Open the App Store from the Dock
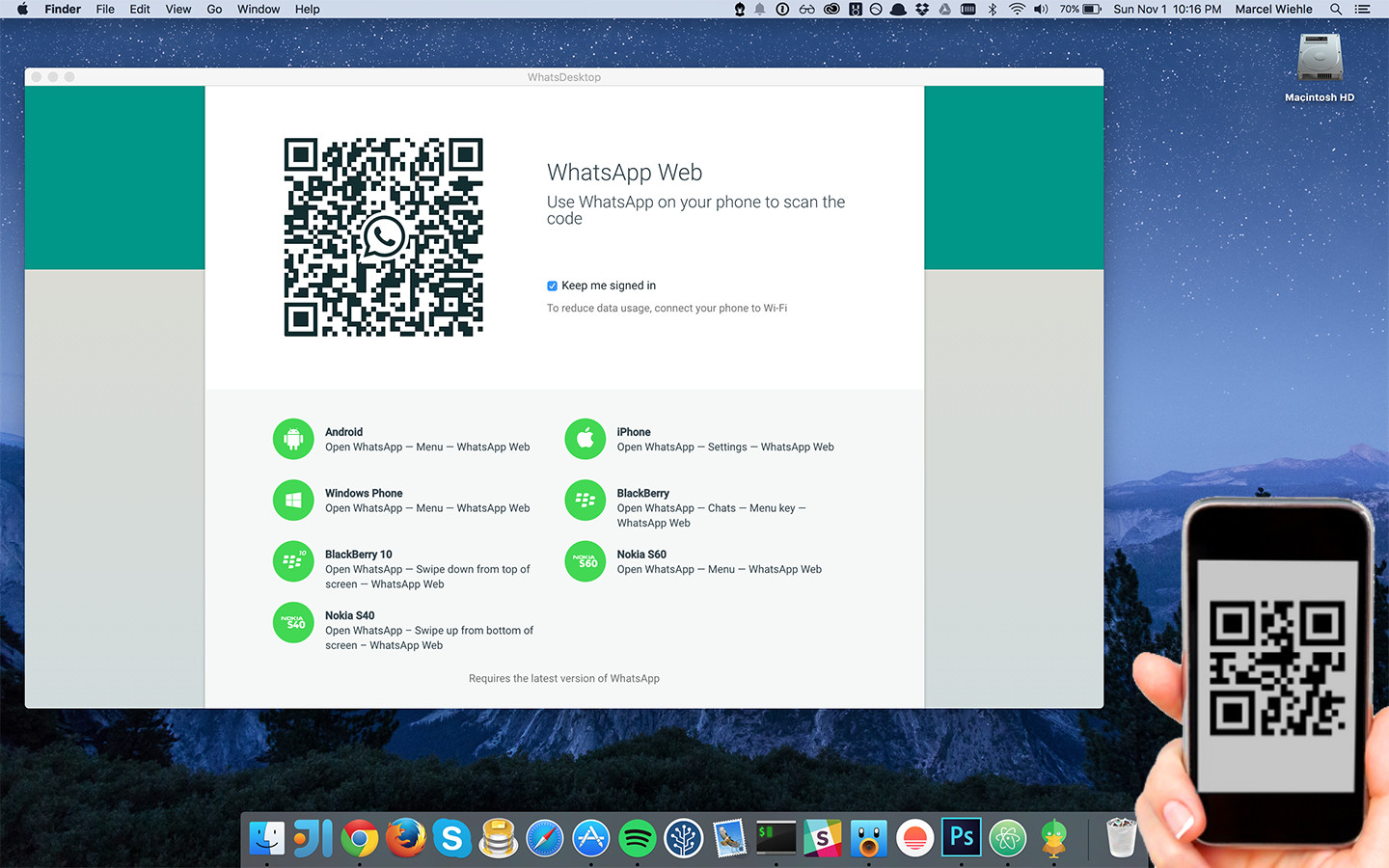This screenshot has height=868, width=1389. (591, 838)
